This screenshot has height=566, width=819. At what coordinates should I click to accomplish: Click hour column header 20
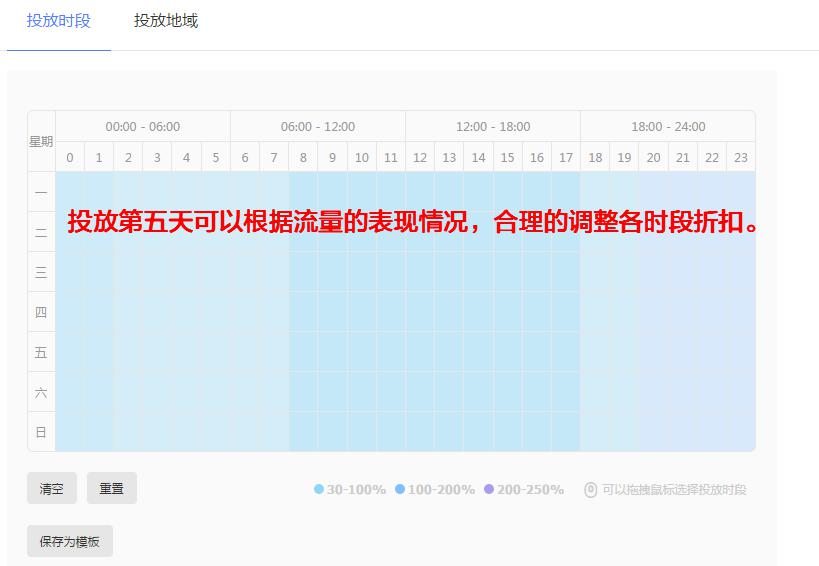653,157
